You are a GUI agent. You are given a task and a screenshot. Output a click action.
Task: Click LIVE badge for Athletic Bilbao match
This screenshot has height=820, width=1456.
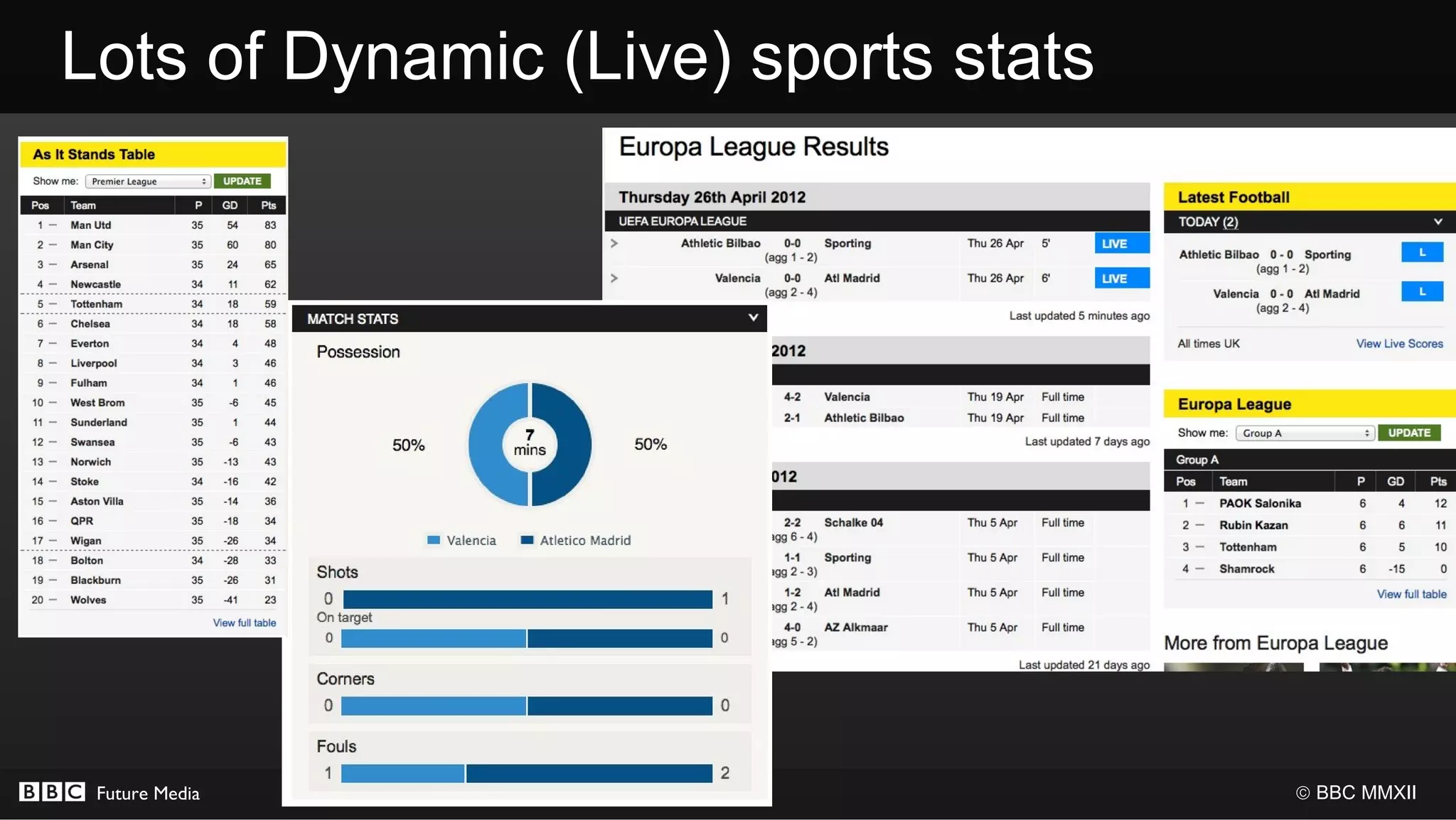tap(1122, 244)
